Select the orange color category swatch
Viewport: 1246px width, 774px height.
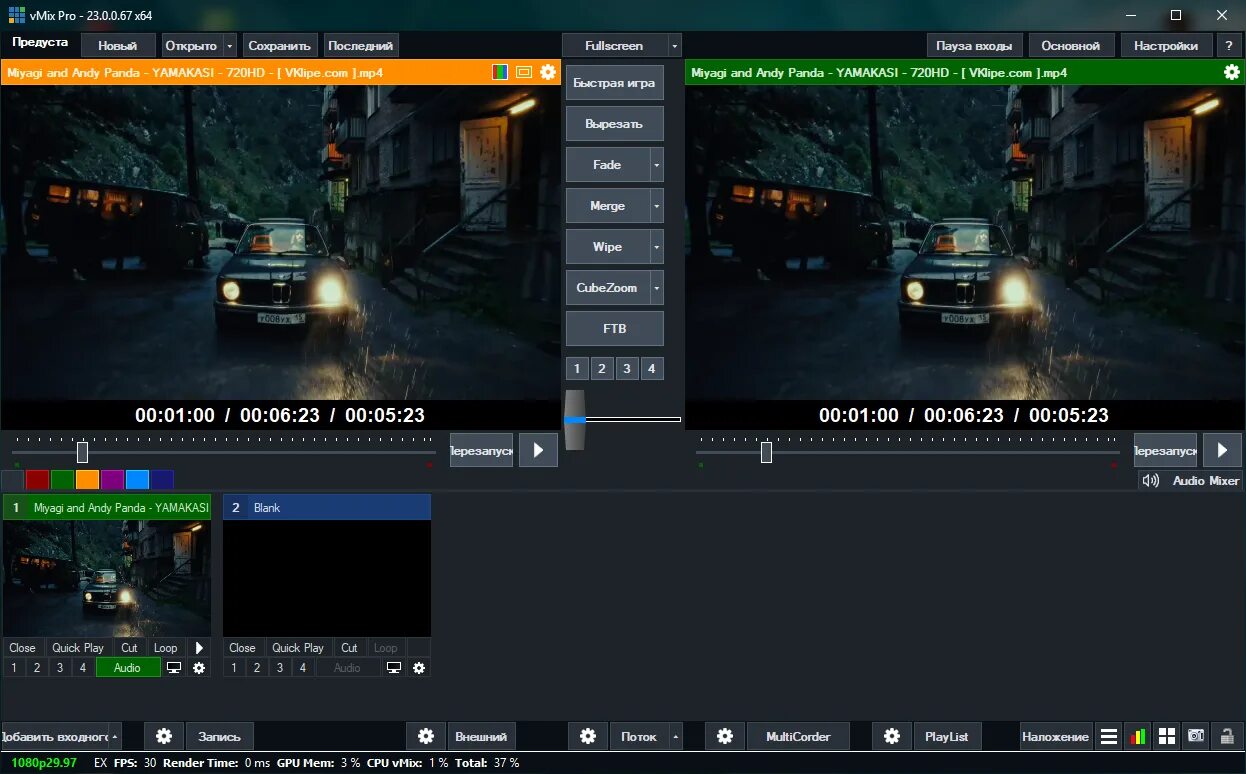pyautogui.click(x=87, y=479)
